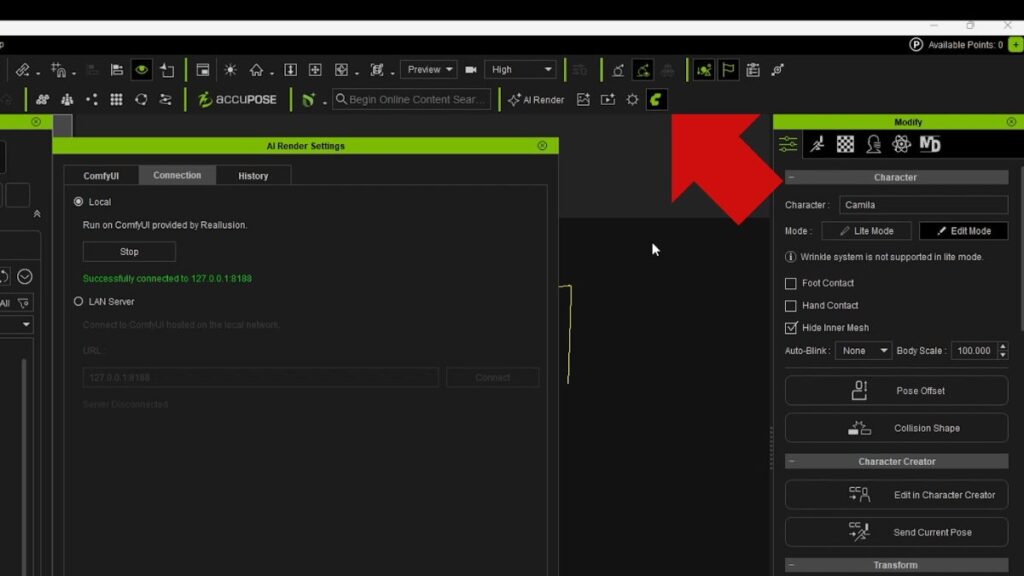Launch the accuPOSE button
Screen dimensions: 1024x576
237,99
